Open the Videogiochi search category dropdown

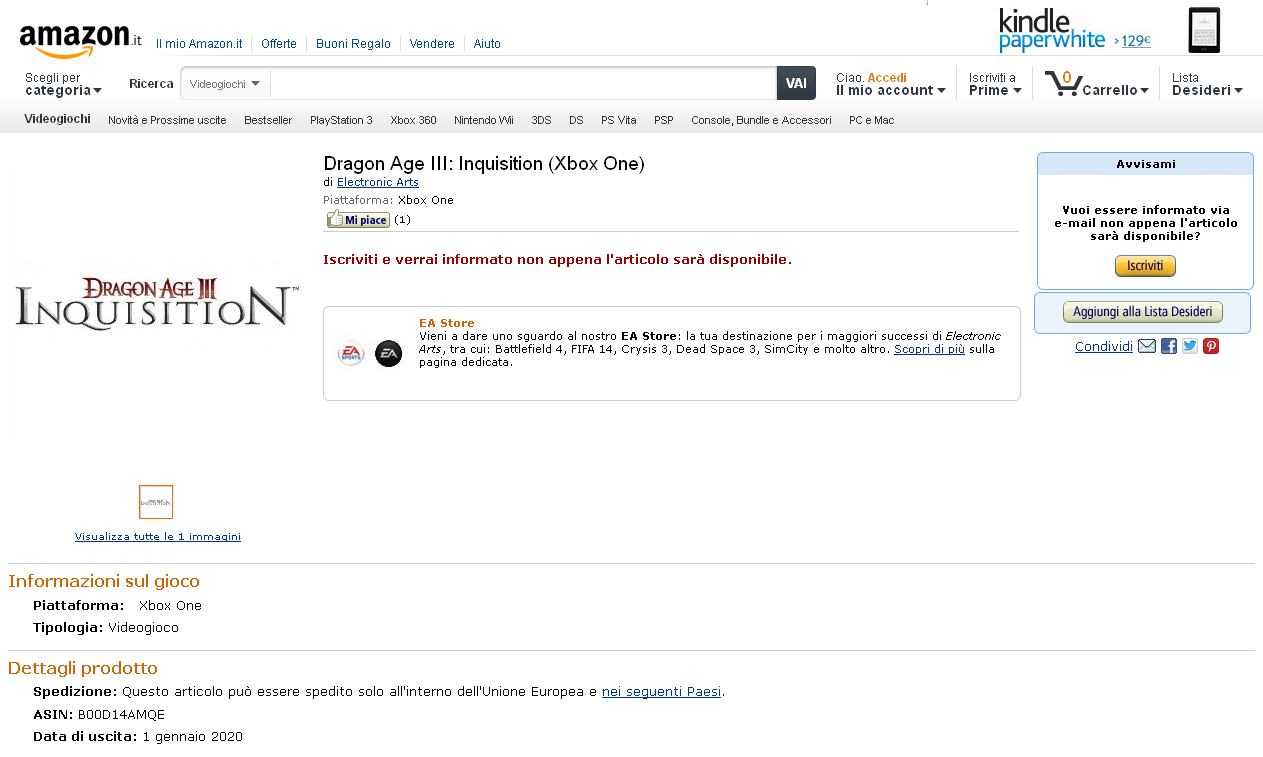225,84
